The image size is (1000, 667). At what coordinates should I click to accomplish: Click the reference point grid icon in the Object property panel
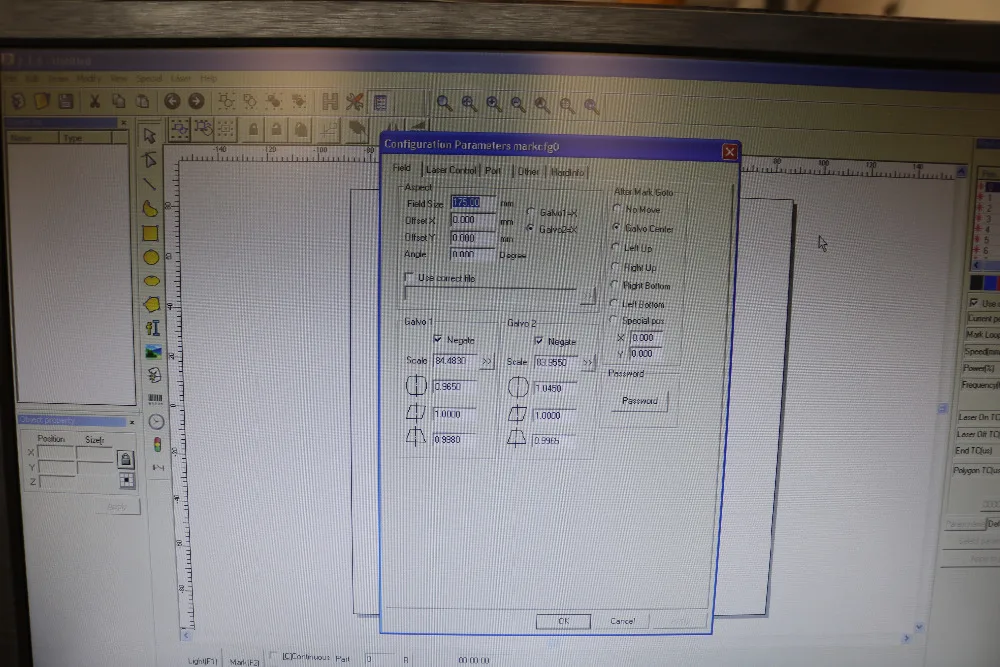point(127,480)
